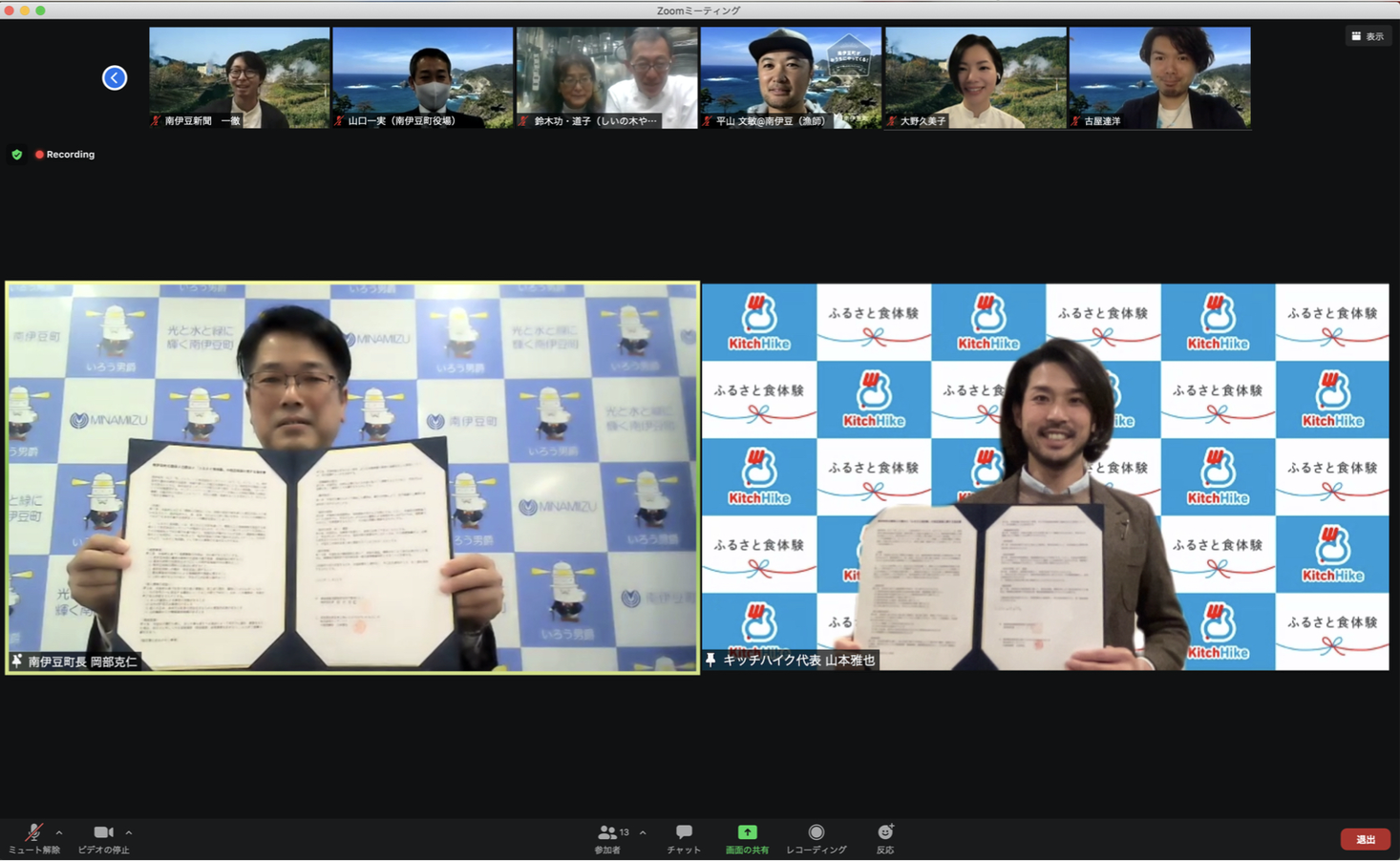Unmute the microphone with ミュート解除
This screenshot has width=1400, height=861.
click(33, 838)
